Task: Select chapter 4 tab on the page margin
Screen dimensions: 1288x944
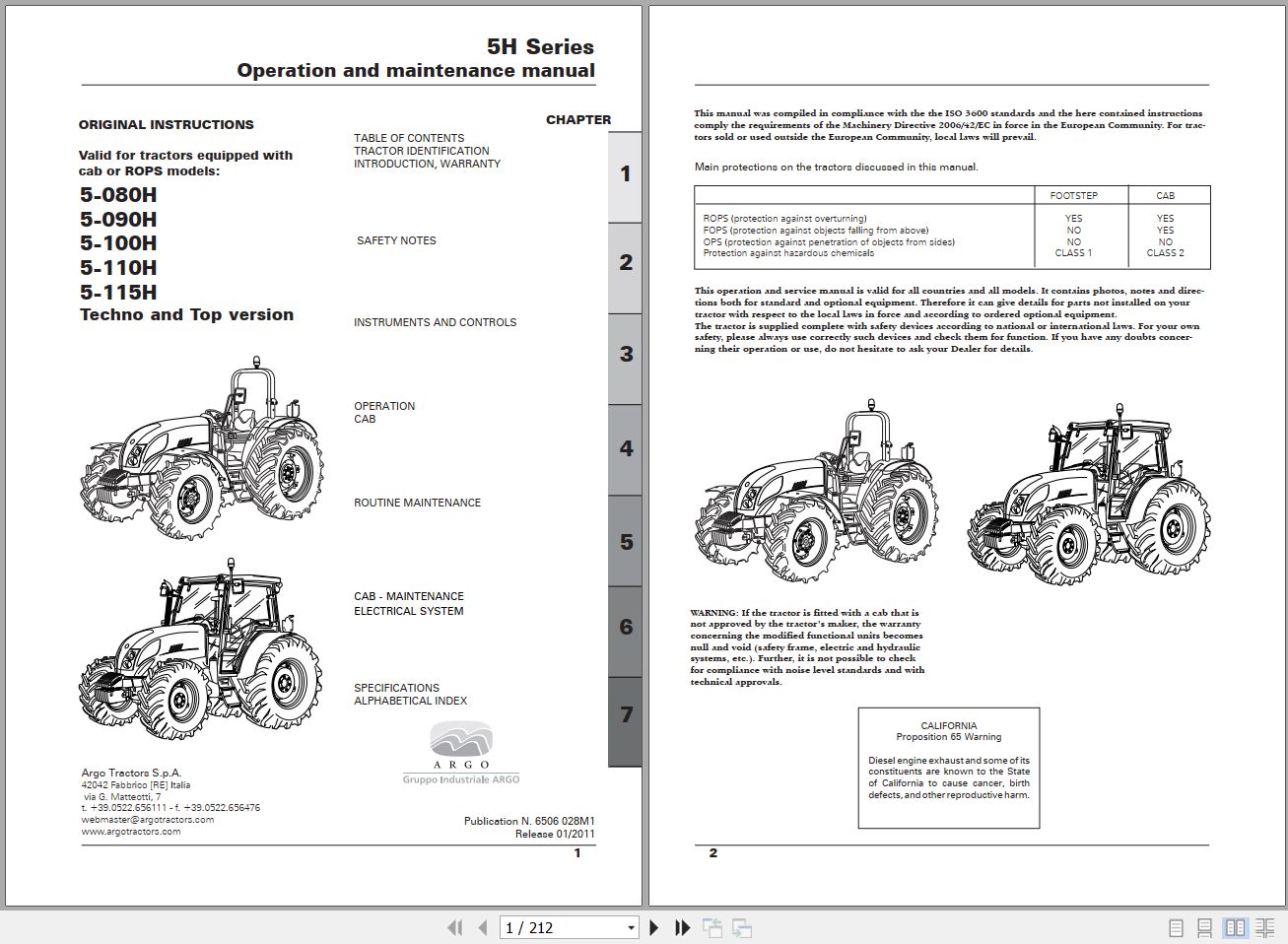Action: pos(624,447)
